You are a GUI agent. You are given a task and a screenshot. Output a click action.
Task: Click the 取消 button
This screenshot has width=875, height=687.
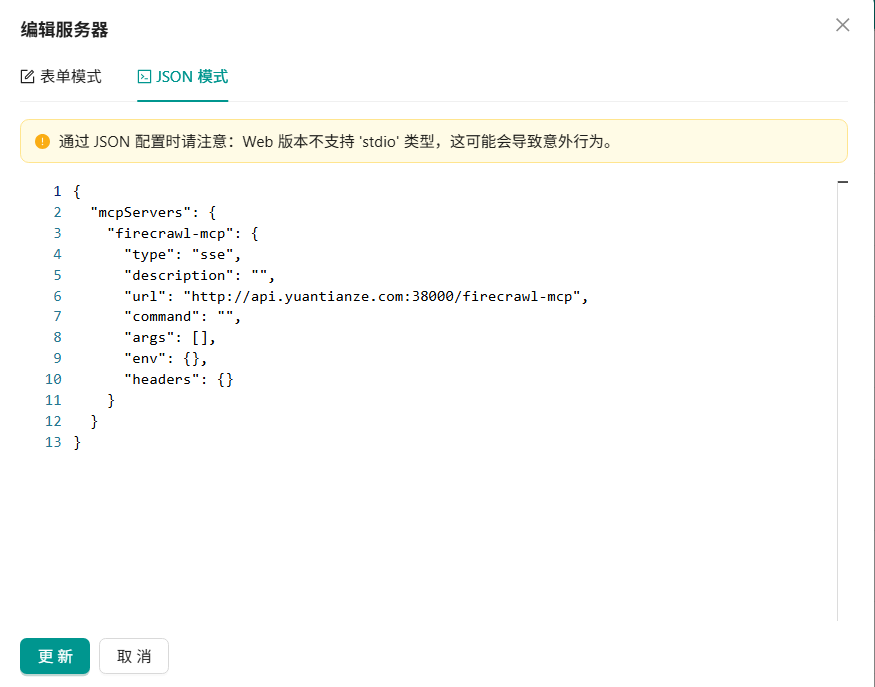(x=134, y=656)
